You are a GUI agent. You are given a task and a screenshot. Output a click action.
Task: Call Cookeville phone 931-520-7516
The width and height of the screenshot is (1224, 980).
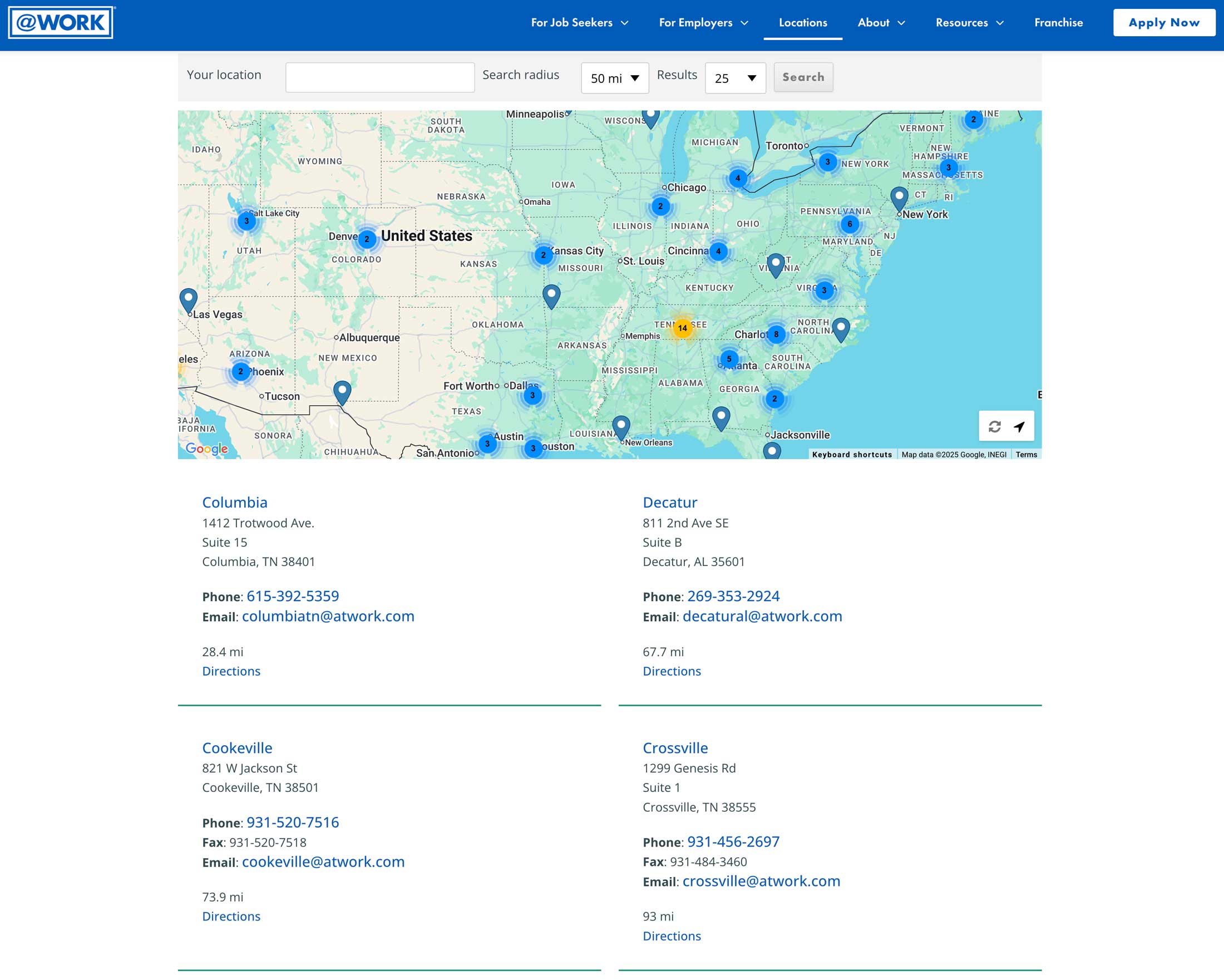tap(293, 822)
